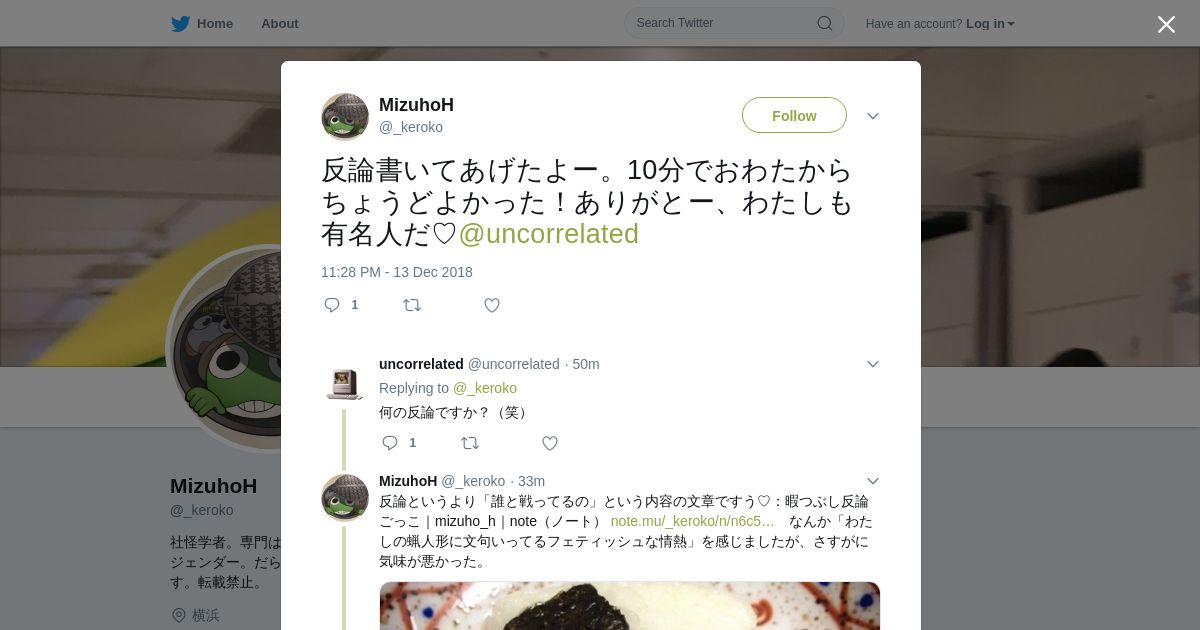
Task: Like the main tweet with heart icon
Action: [492, 305]
